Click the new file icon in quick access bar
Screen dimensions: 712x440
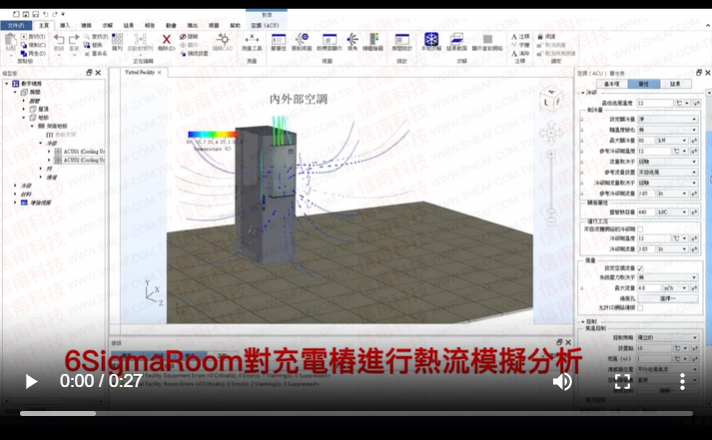16,15
